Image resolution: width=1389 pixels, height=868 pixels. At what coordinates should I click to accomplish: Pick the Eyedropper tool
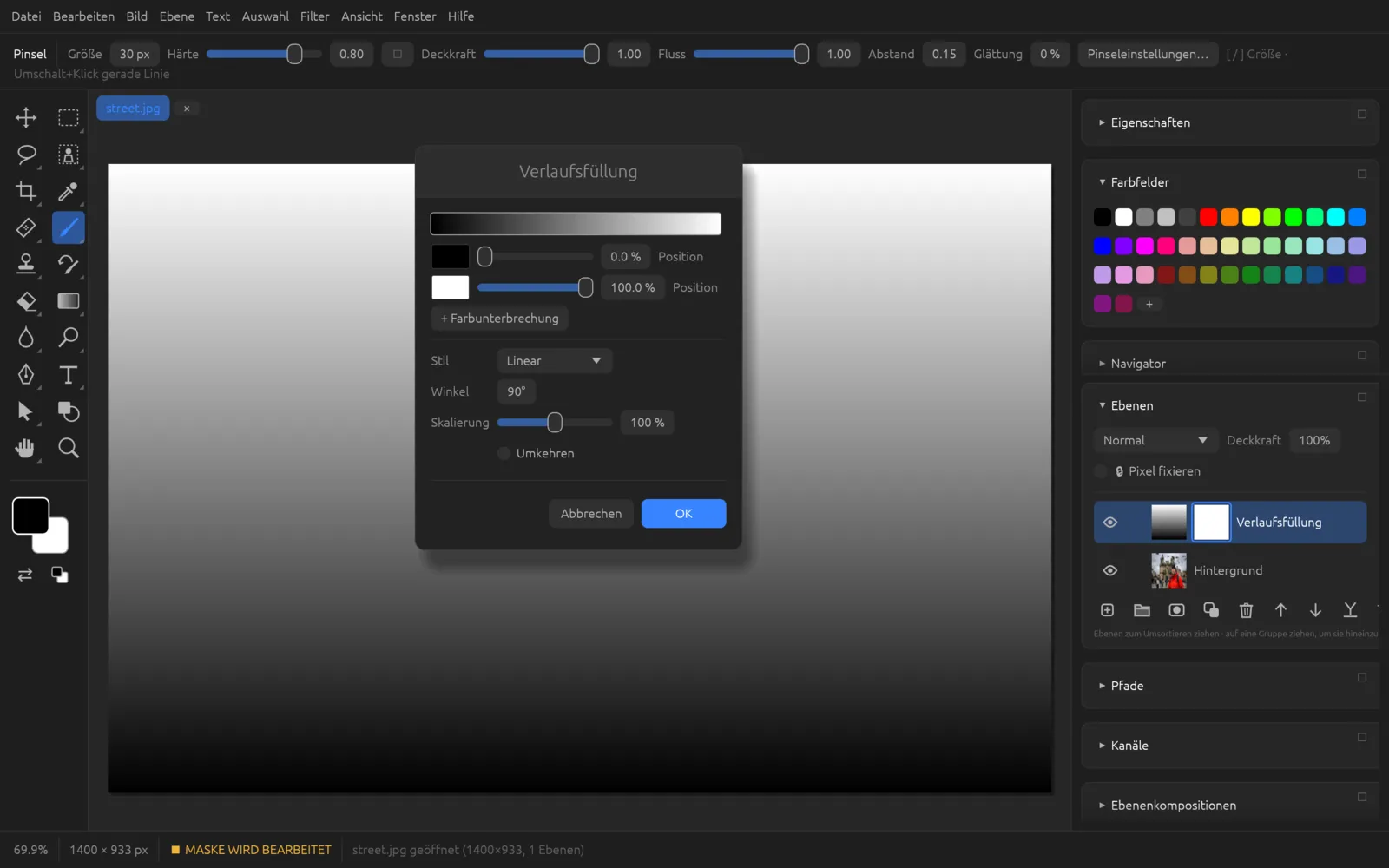[68, 191]
